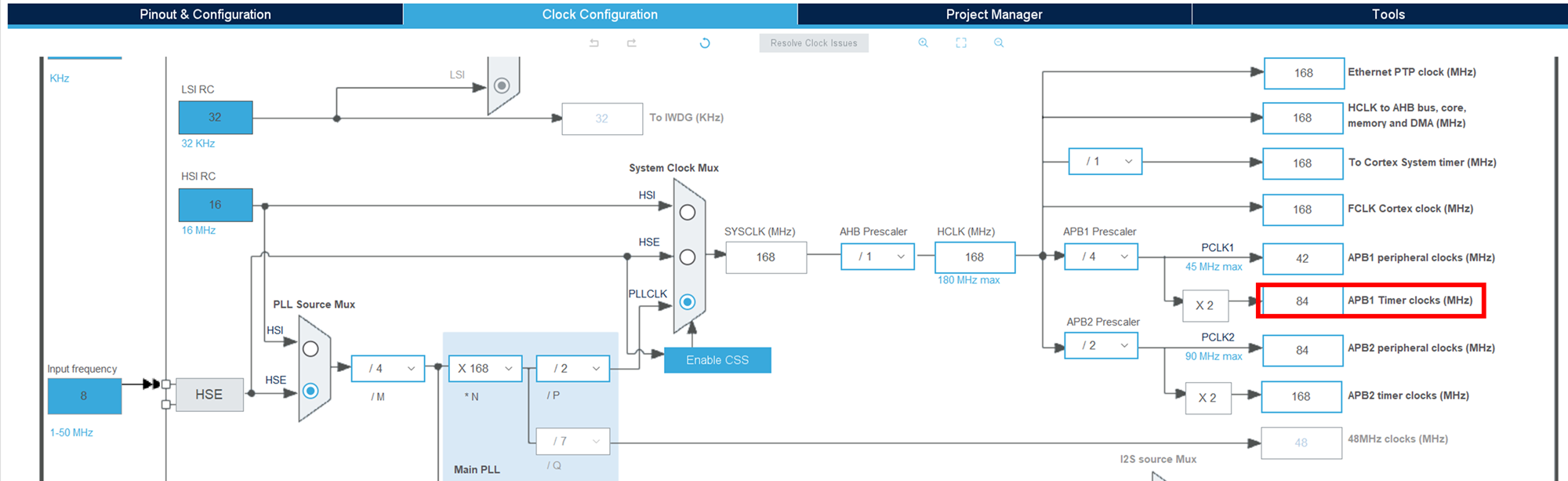
Task: Click the Ethernet PTP clock value box
Action: point(1303,73)
